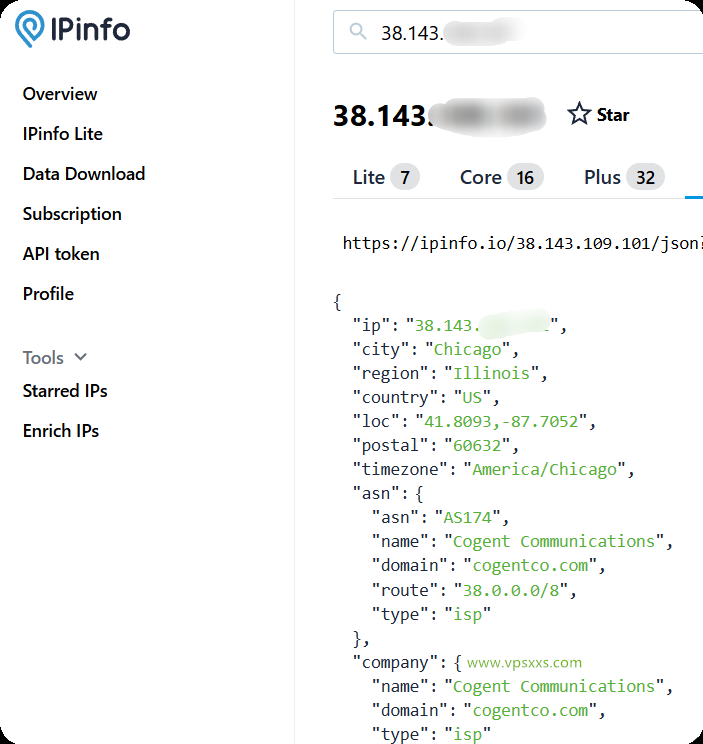
Task: Switch to the Core tab
Action: pyautogui.click(x=501, y=177)
